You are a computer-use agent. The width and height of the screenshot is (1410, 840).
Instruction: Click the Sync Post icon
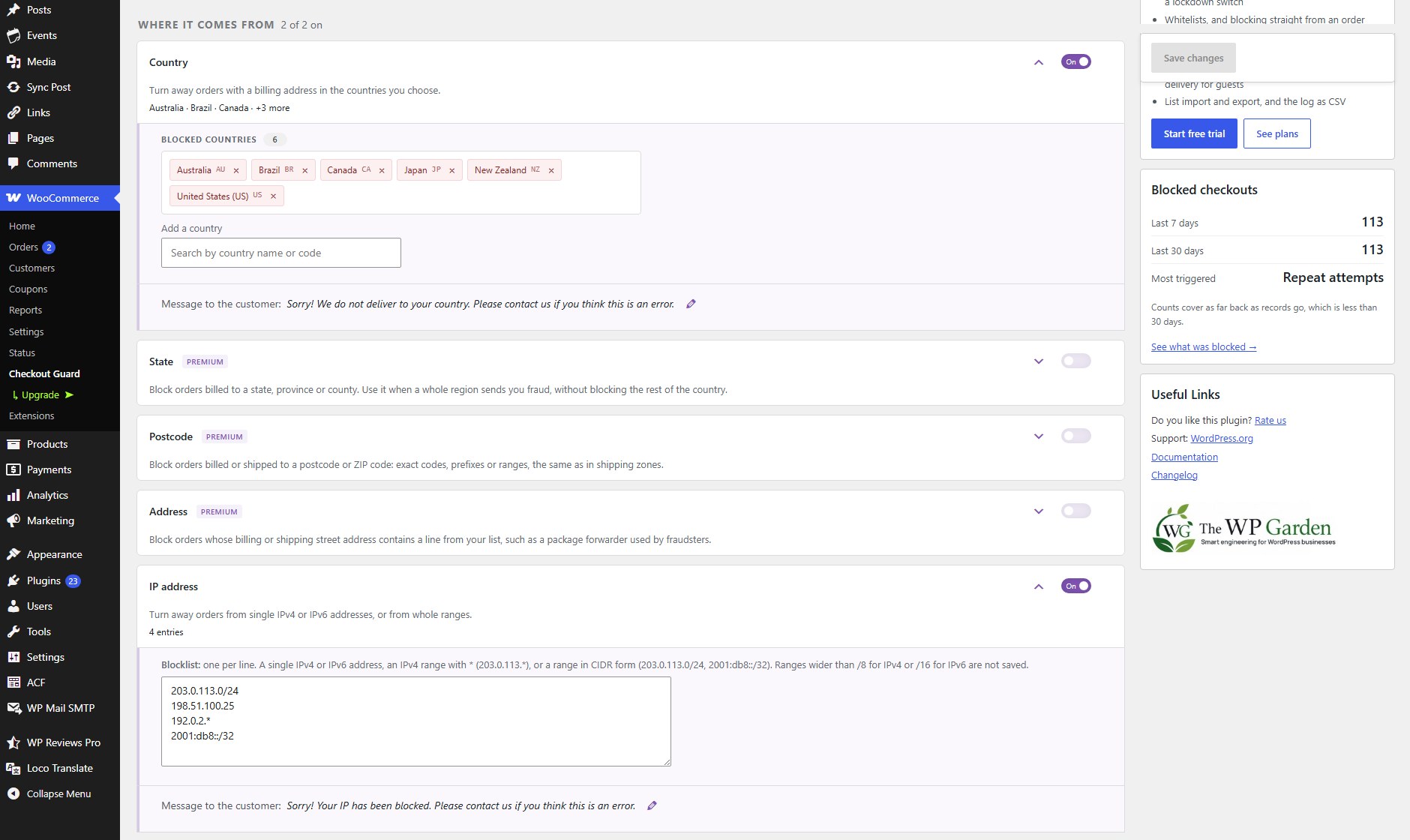[x=13, y=87]
